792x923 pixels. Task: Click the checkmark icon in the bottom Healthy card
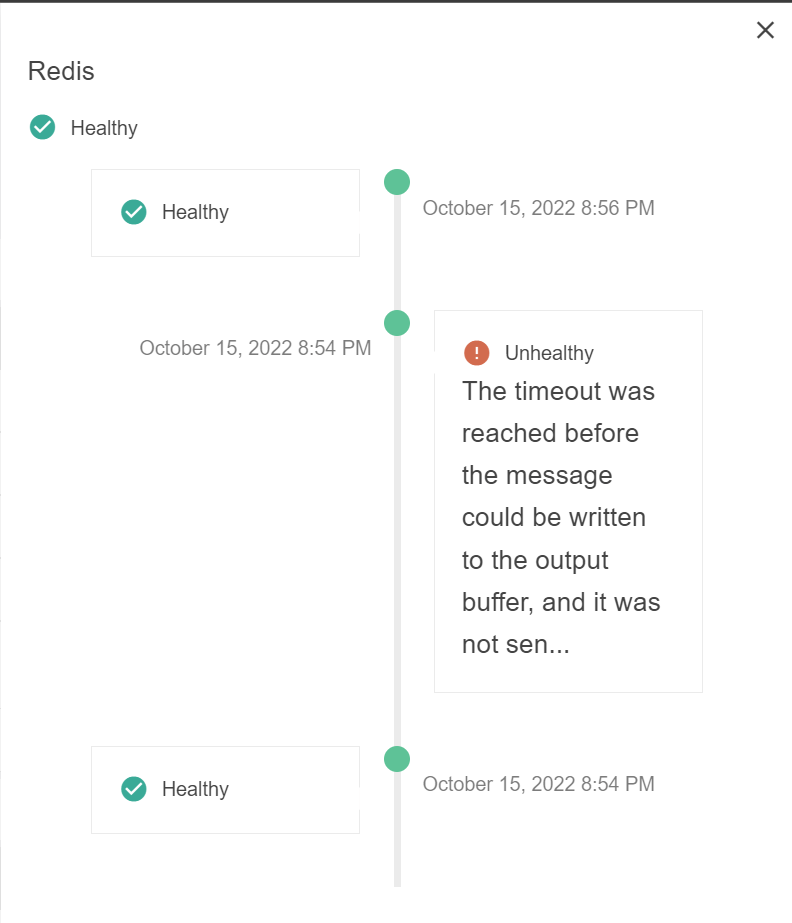tap(134, 789)
